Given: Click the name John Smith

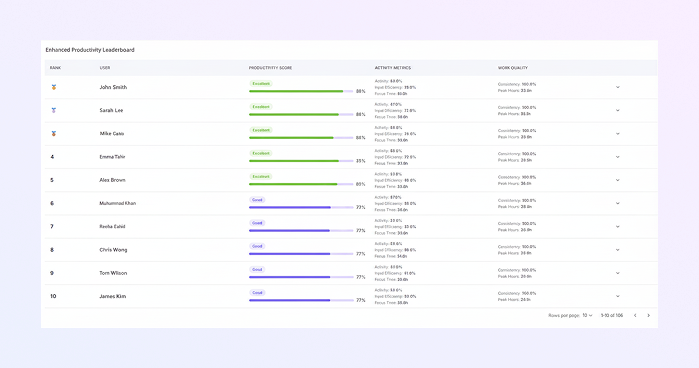Looking at the screenshot, I should pyautogui.click(x=113, y=87).
